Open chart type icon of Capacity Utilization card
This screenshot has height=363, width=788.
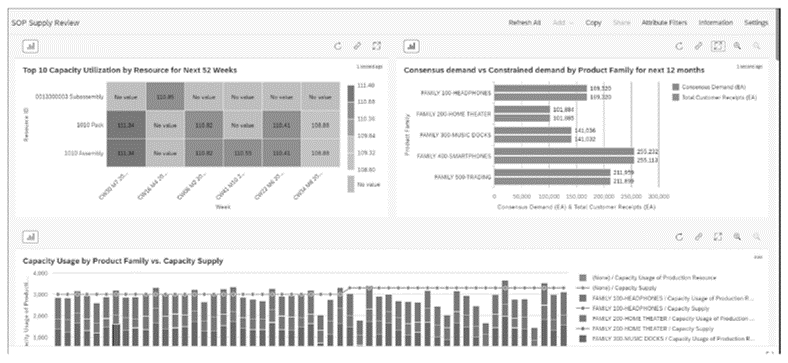click(31, 46)
